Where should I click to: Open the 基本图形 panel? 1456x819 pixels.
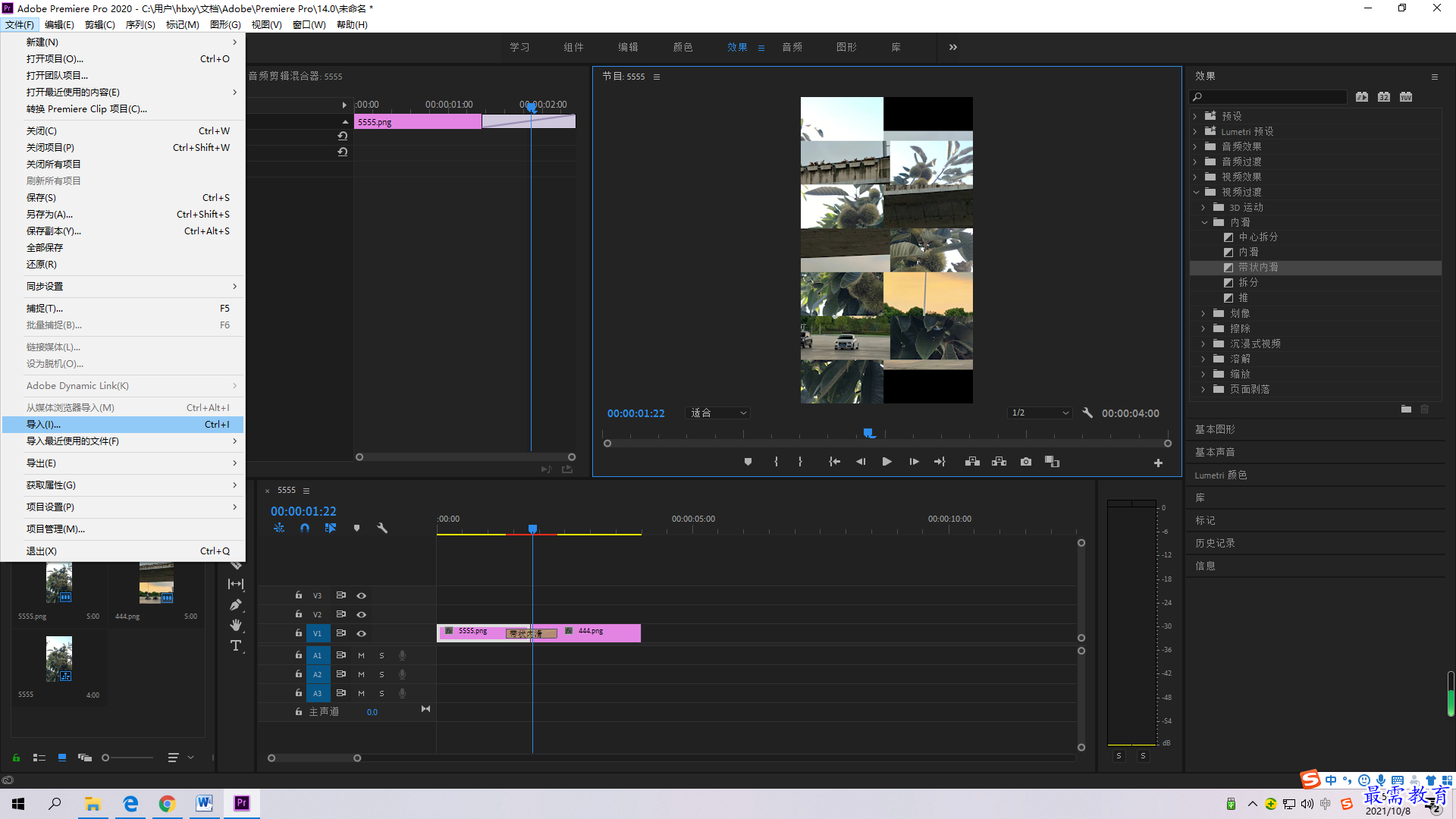1215,429
